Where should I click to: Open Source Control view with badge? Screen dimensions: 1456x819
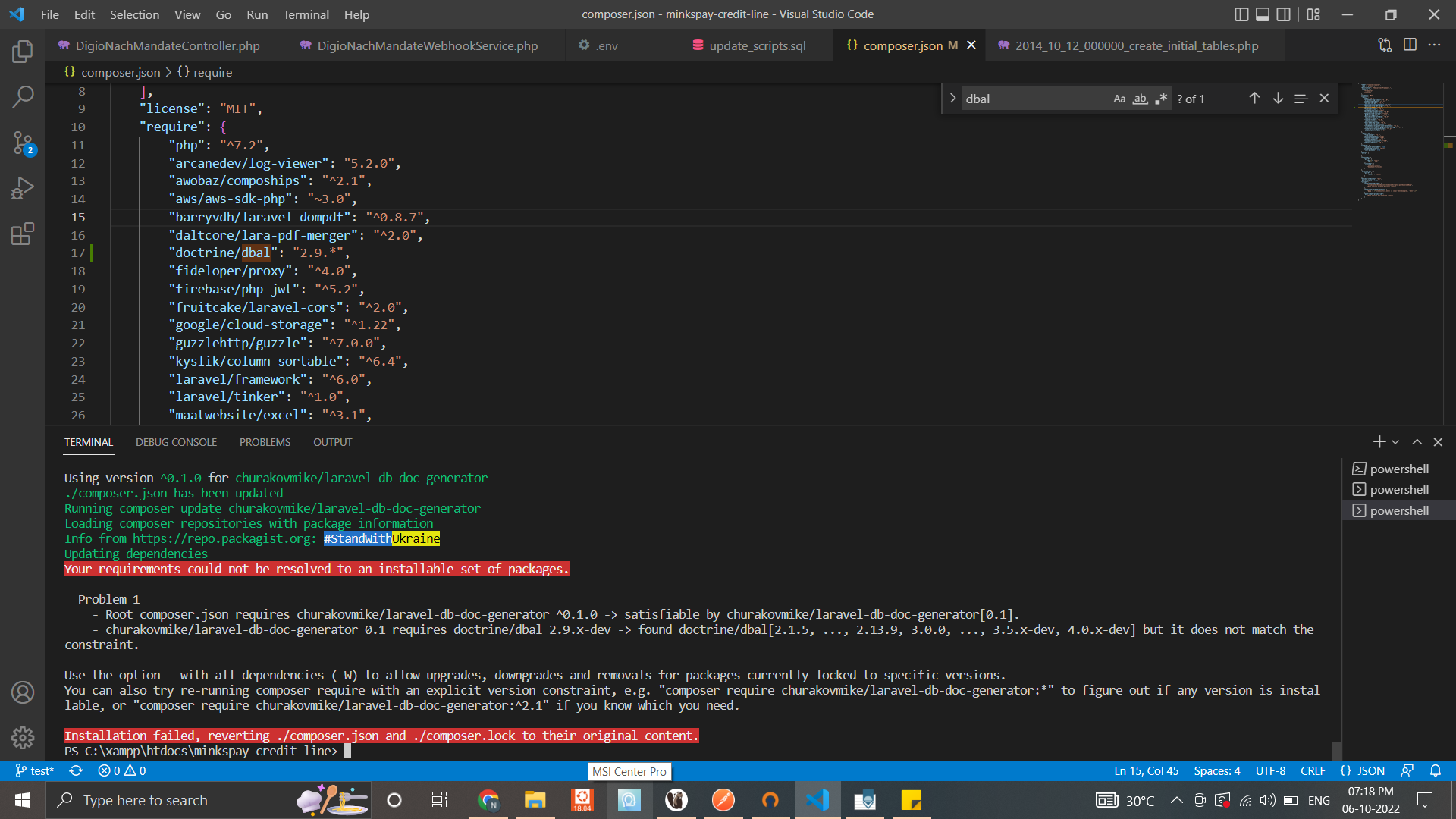tap(23, 143)
